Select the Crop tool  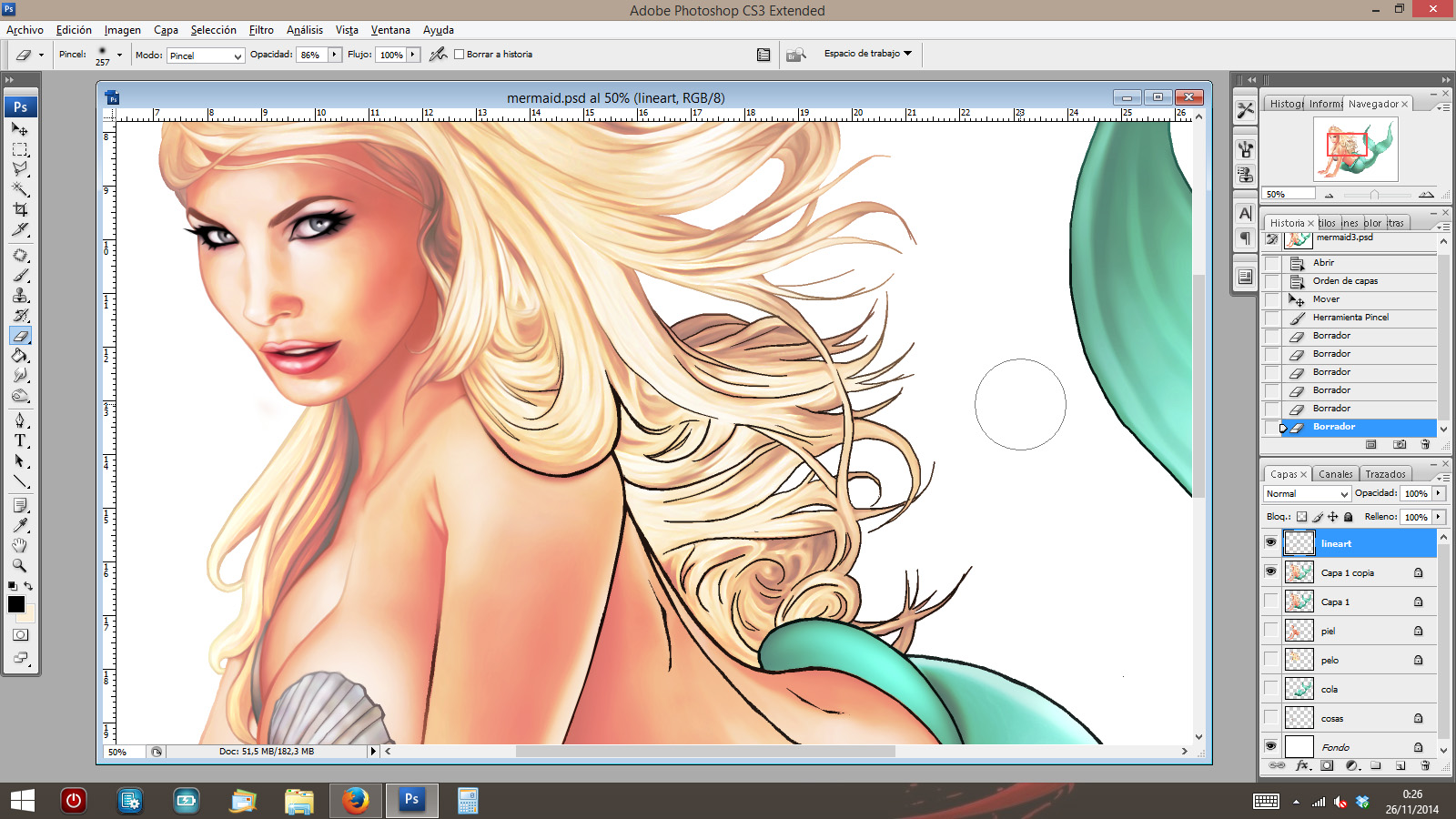coord(20,209)
